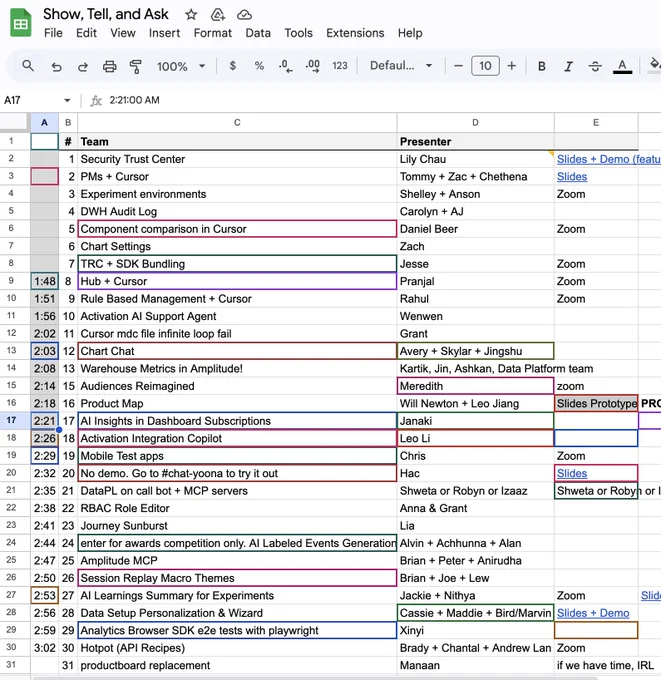Activate the paint format tool

[x=136, y=66]
